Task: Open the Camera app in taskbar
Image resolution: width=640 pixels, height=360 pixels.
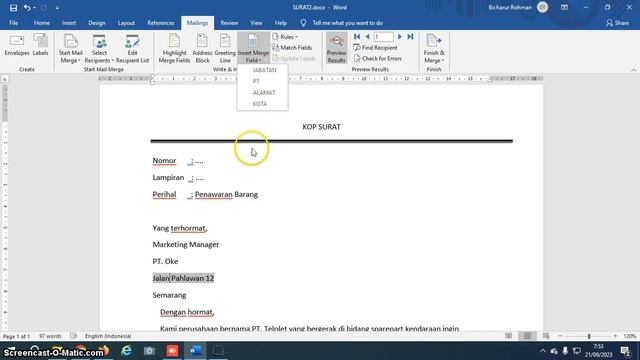Action: coord(149,351)
